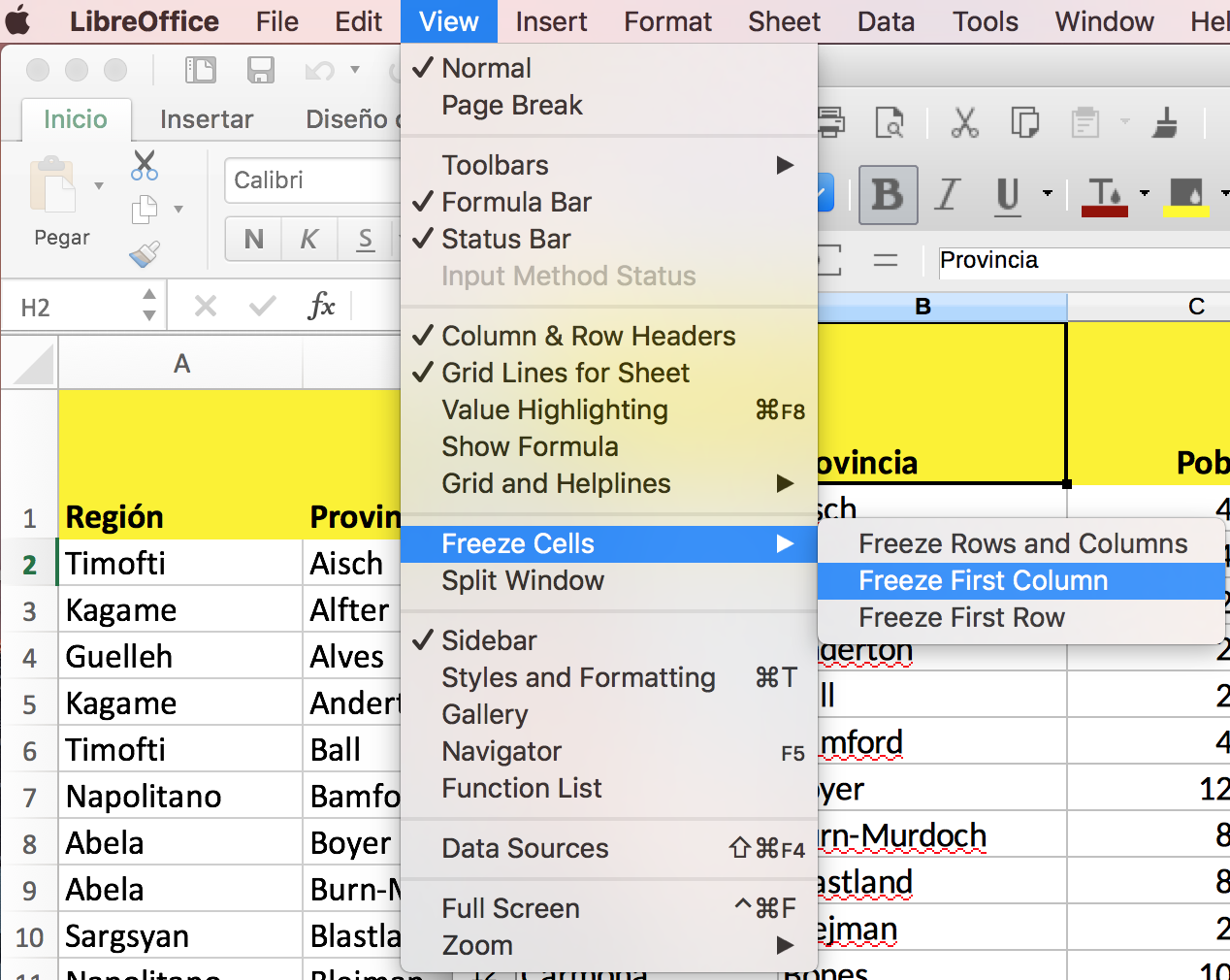The width and height of the screenshot is (1230, 980).
Task: Expand the Grid and Helplines submenu
Action: (x=609, y=483)
